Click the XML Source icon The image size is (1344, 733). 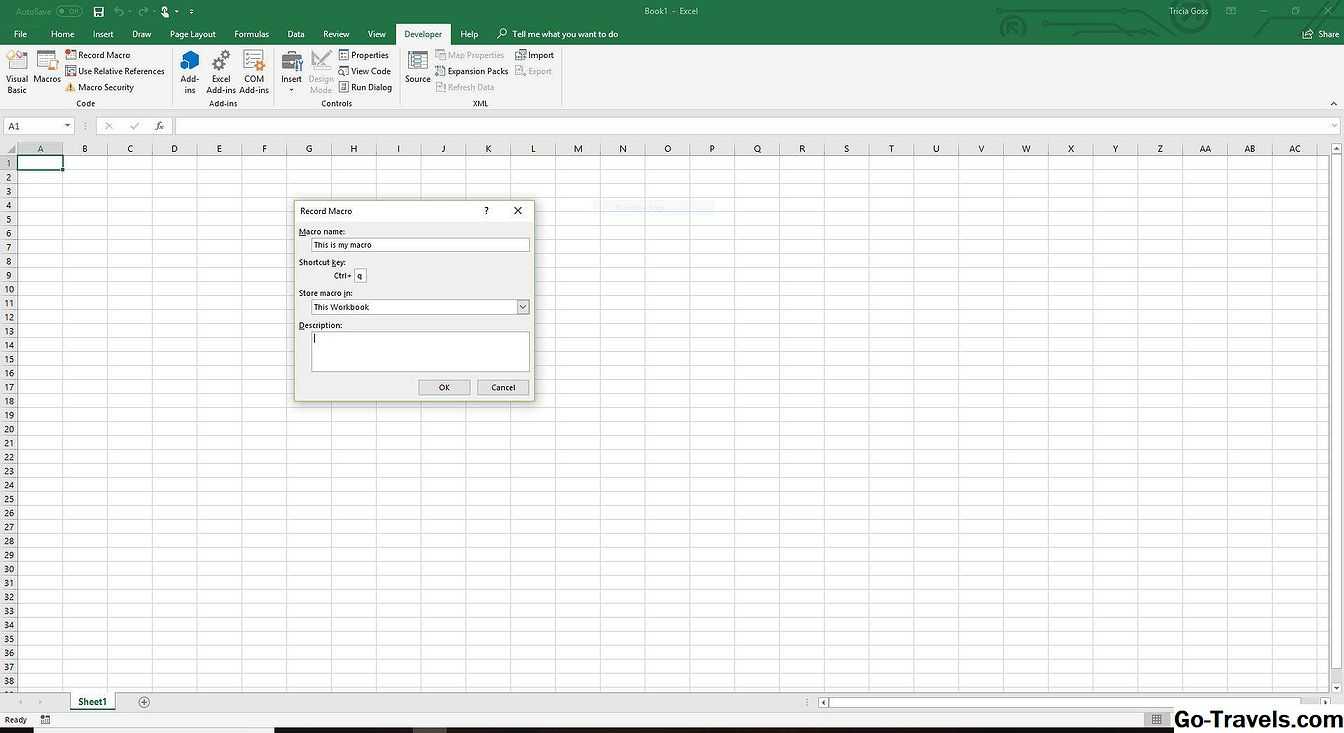(418, 68)
